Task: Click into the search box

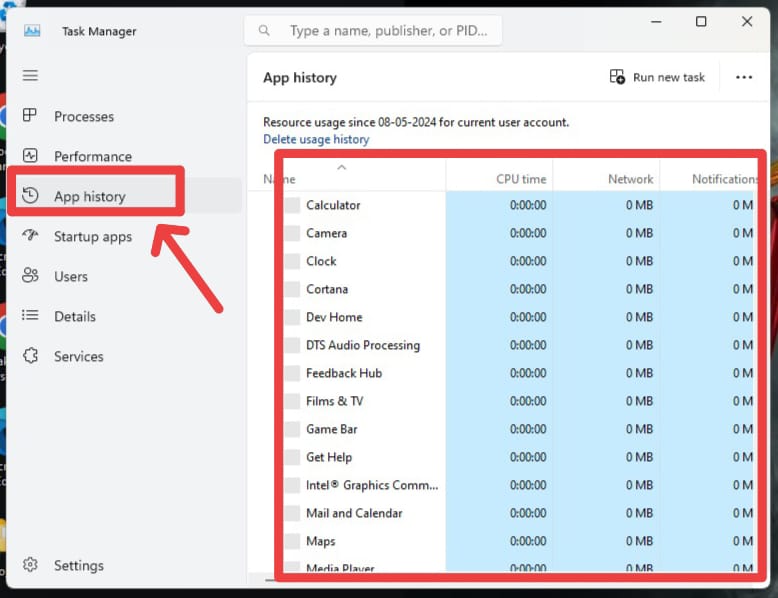Action: [x=373, y=31]
